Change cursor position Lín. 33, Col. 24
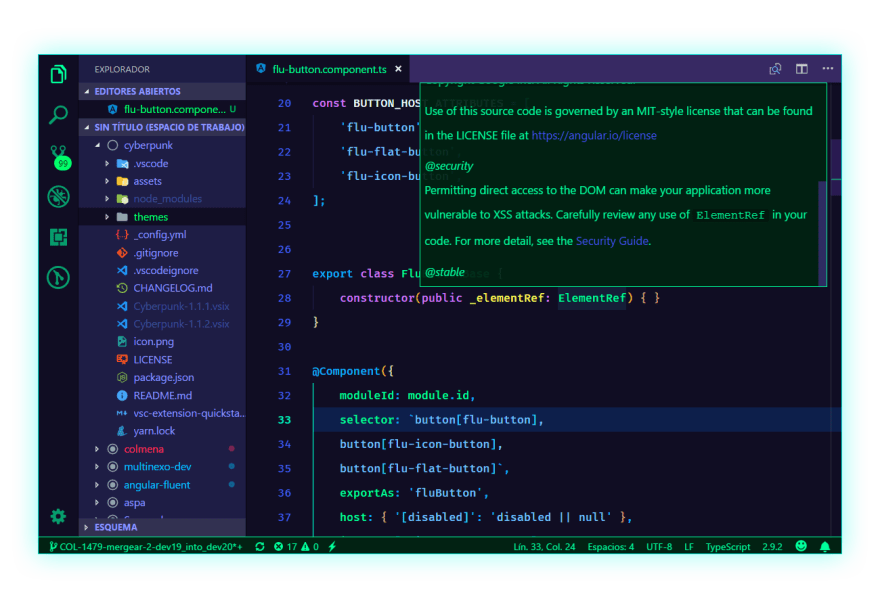The image size is (880, 609). 544,546
